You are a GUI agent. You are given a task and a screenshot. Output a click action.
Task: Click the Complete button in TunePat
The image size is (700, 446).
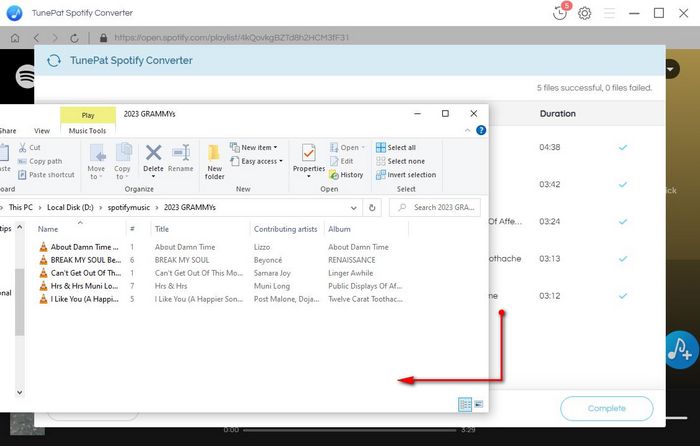[x=607, y=408]
